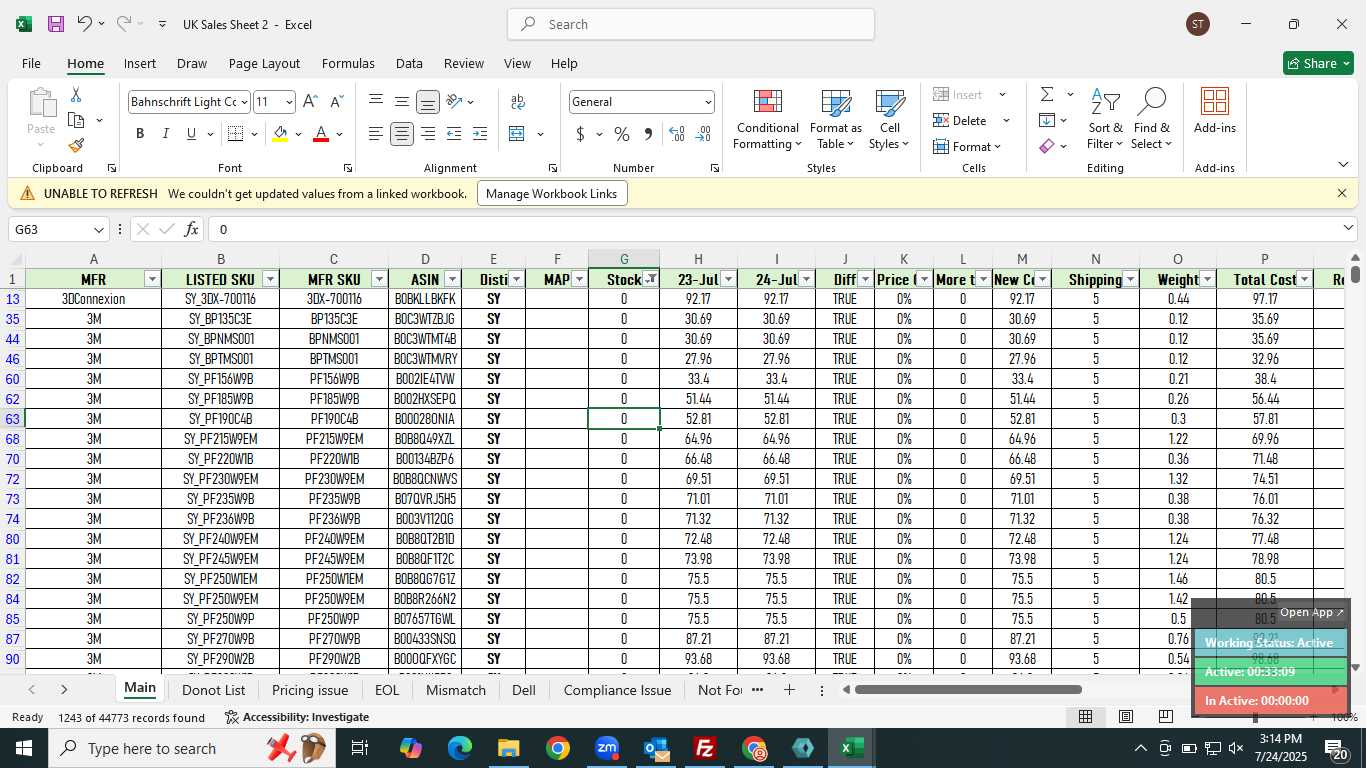Click the Share button
Screen dimensions: 1366x768
click(1318, 63)
